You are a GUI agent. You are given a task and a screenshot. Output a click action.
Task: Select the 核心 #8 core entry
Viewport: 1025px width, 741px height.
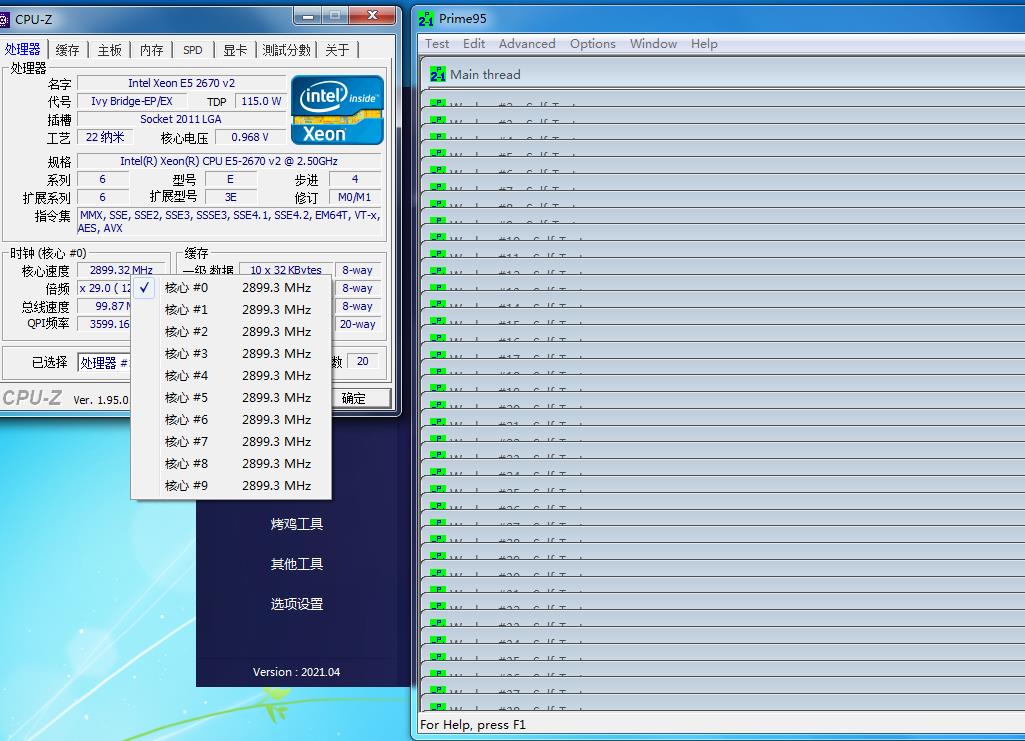[186, 463]
